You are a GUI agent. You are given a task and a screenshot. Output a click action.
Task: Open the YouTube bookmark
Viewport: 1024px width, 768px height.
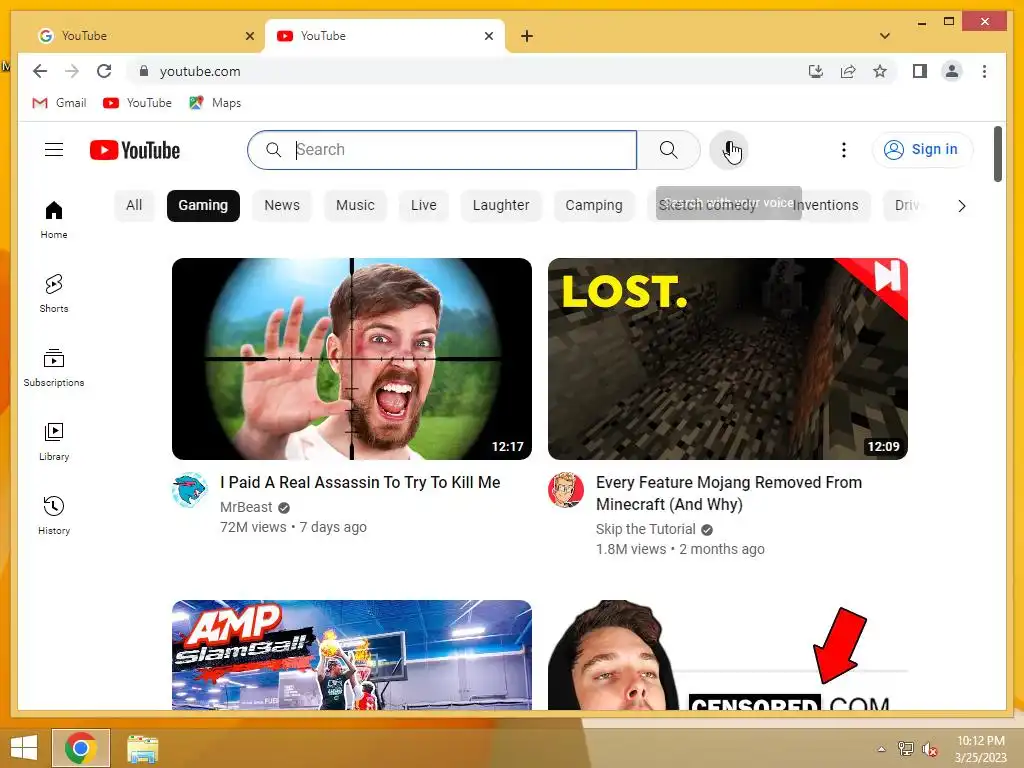[x=137, y=103]
